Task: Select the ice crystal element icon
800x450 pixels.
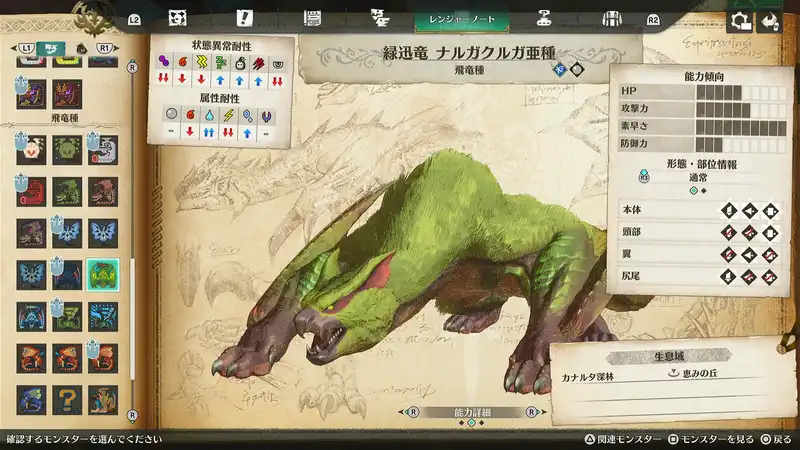Action: tap(247, 116)
